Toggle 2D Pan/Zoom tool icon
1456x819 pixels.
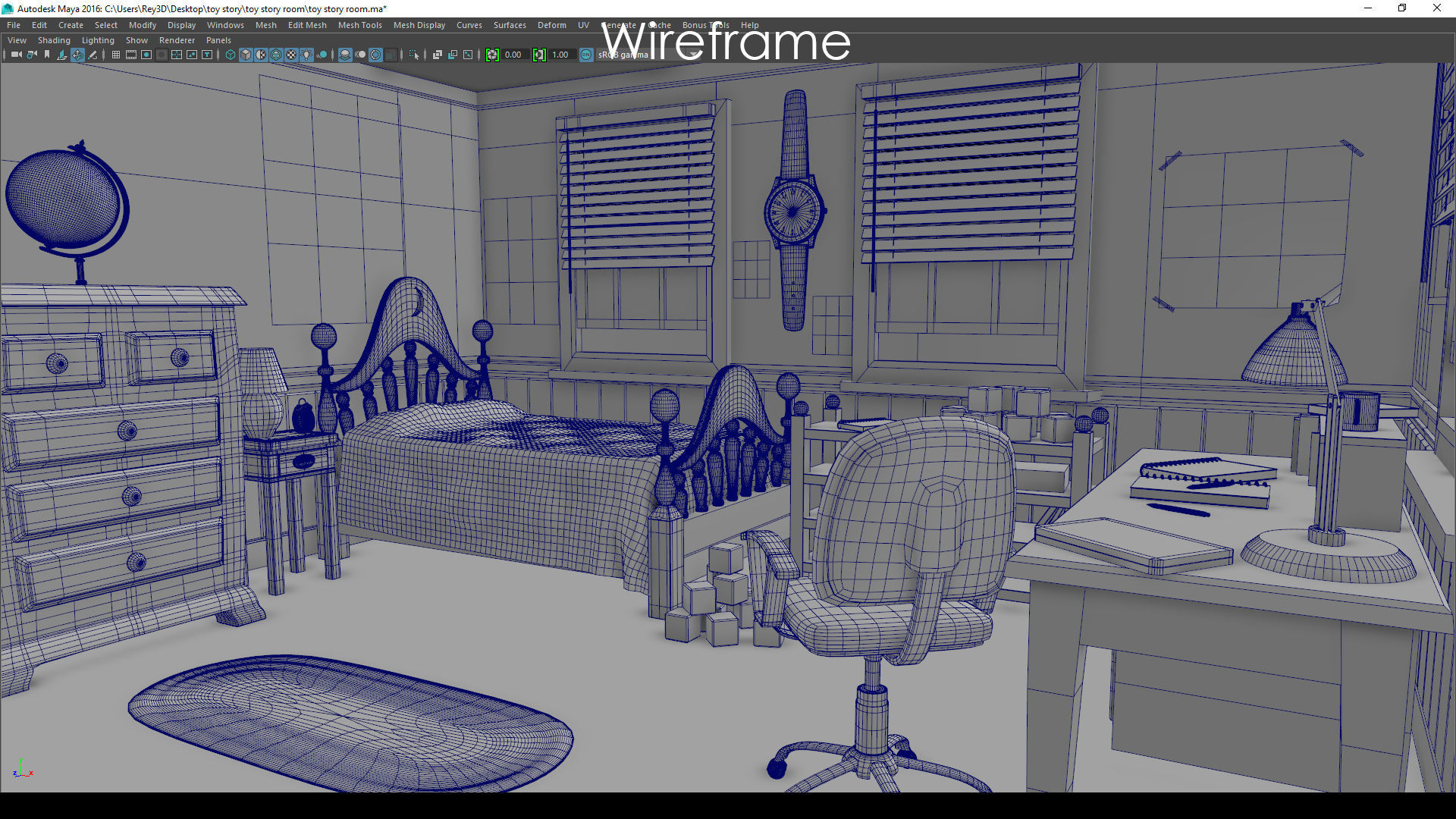[x=77, y=55]
